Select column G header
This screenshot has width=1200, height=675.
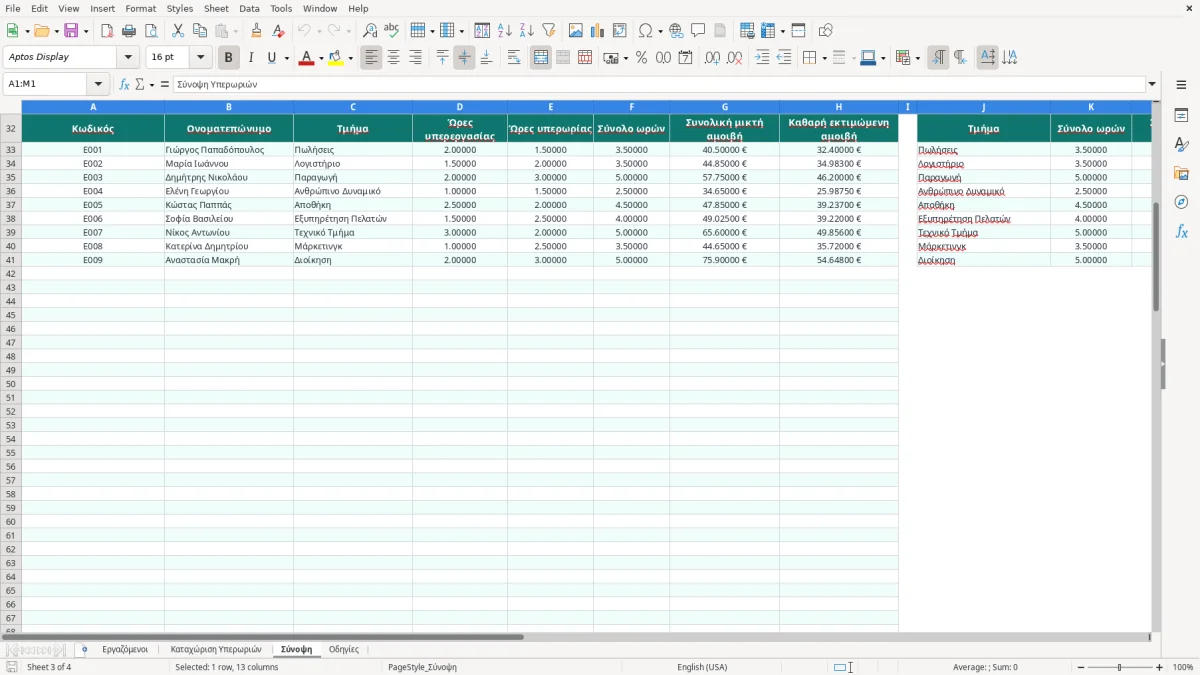coord(725,107)
